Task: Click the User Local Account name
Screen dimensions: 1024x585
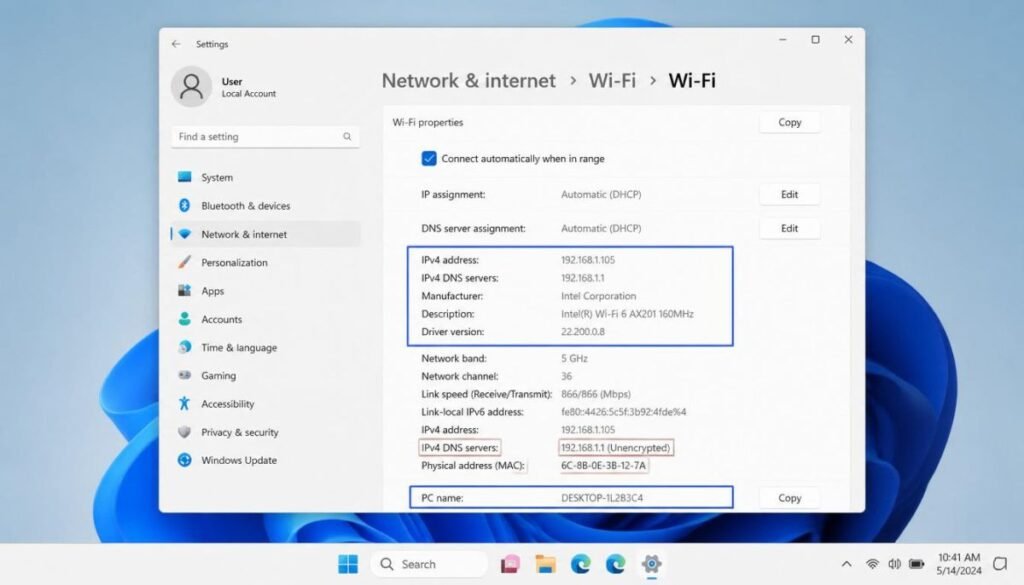Action: [x=248, y=87]
